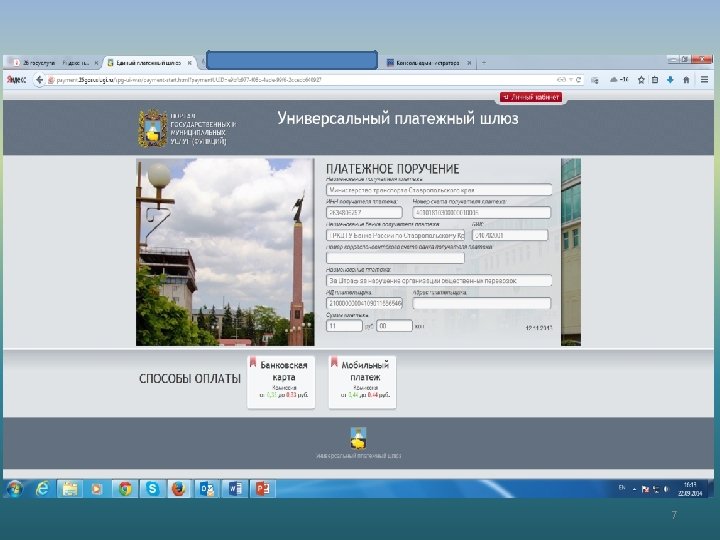Click the volume icon in system tray
The height and width of the screenshot is (540, 720).
[666, 489]
